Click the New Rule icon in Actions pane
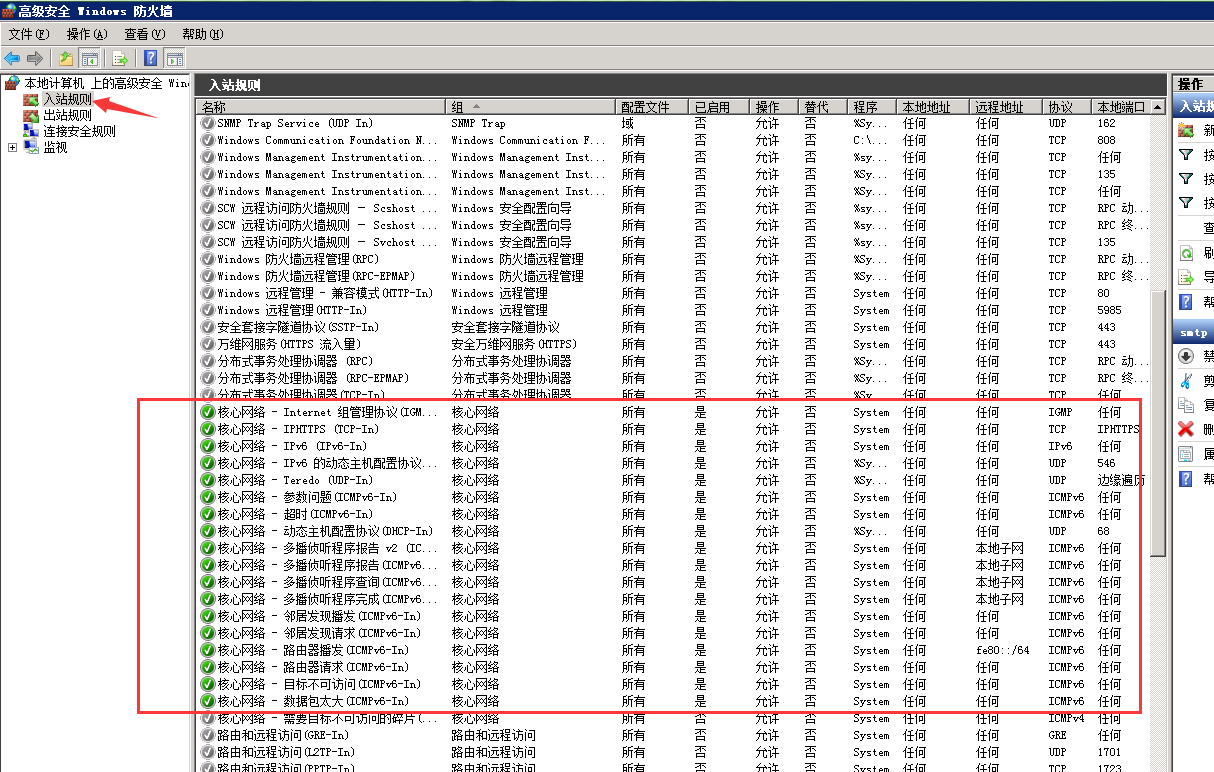The height and width of the screenshot is (772, 1214). 1186,130
